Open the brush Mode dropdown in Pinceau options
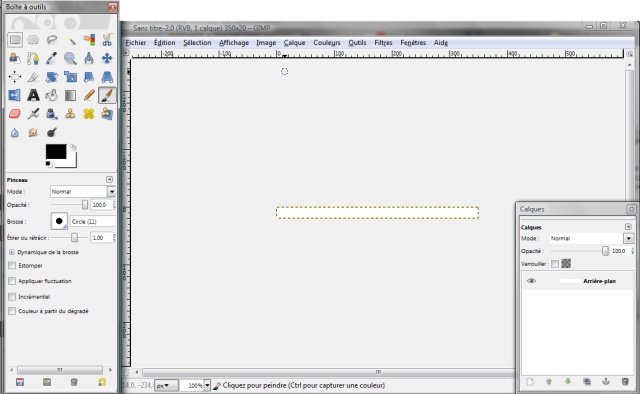Screen dimensions: 640x394 pyautogui.click(x=83, y=191)
